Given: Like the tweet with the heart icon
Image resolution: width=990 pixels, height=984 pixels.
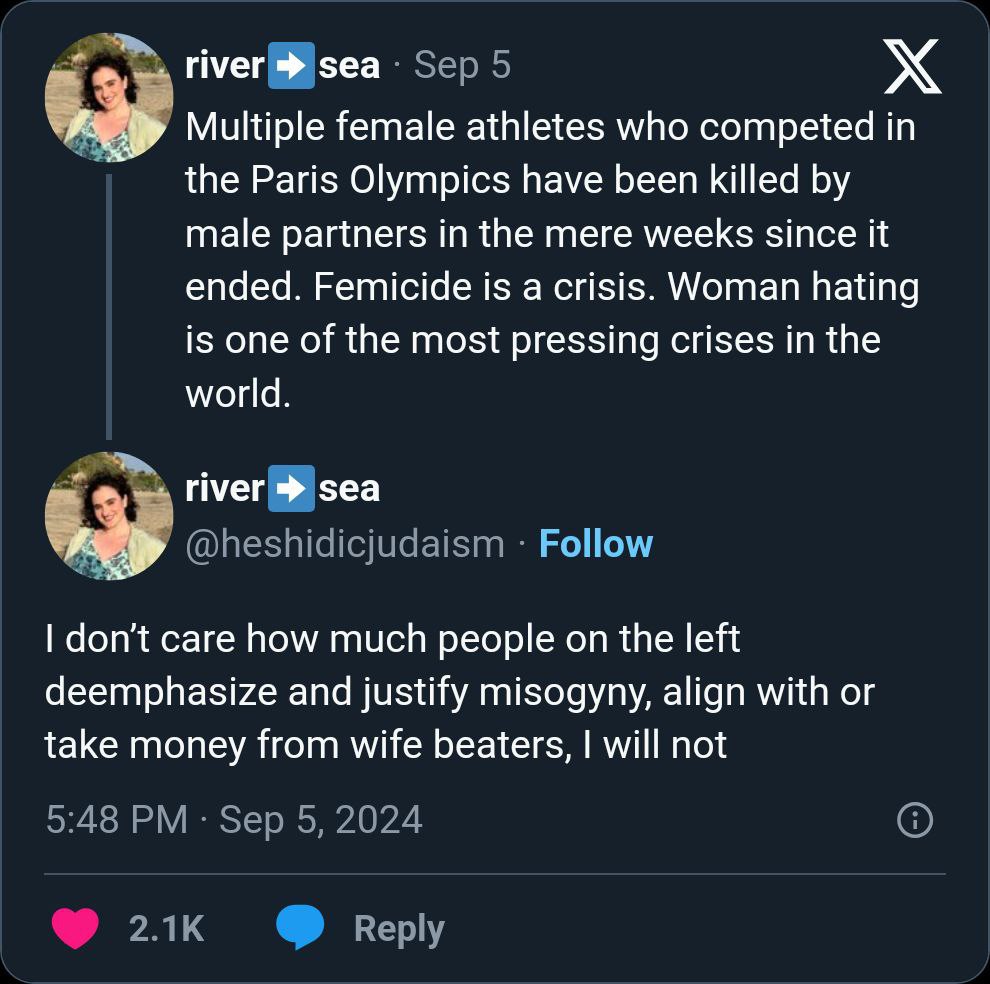Looking at the screenshot, I should (x=75, y=929).
